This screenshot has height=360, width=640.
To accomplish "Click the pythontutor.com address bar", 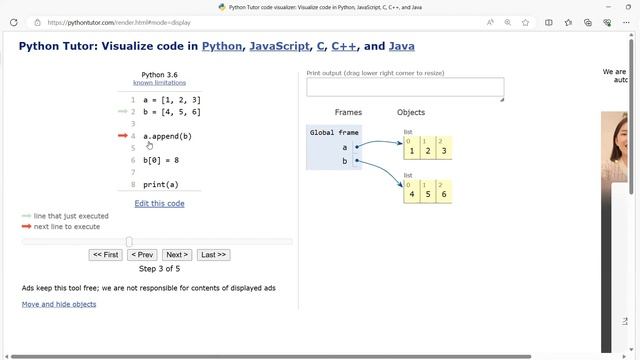I will [x=261, y=22].
